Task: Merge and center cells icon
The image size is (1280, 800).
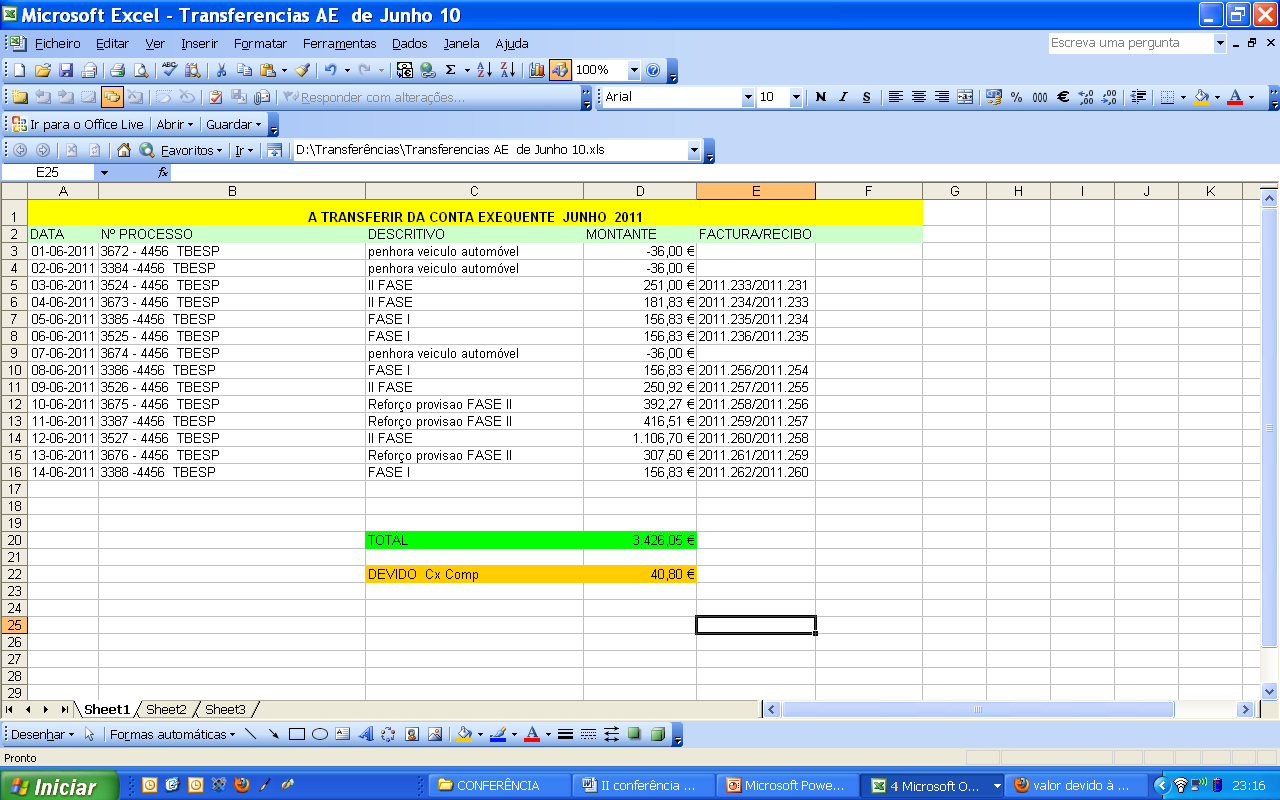Action: (x=965, y=97)
